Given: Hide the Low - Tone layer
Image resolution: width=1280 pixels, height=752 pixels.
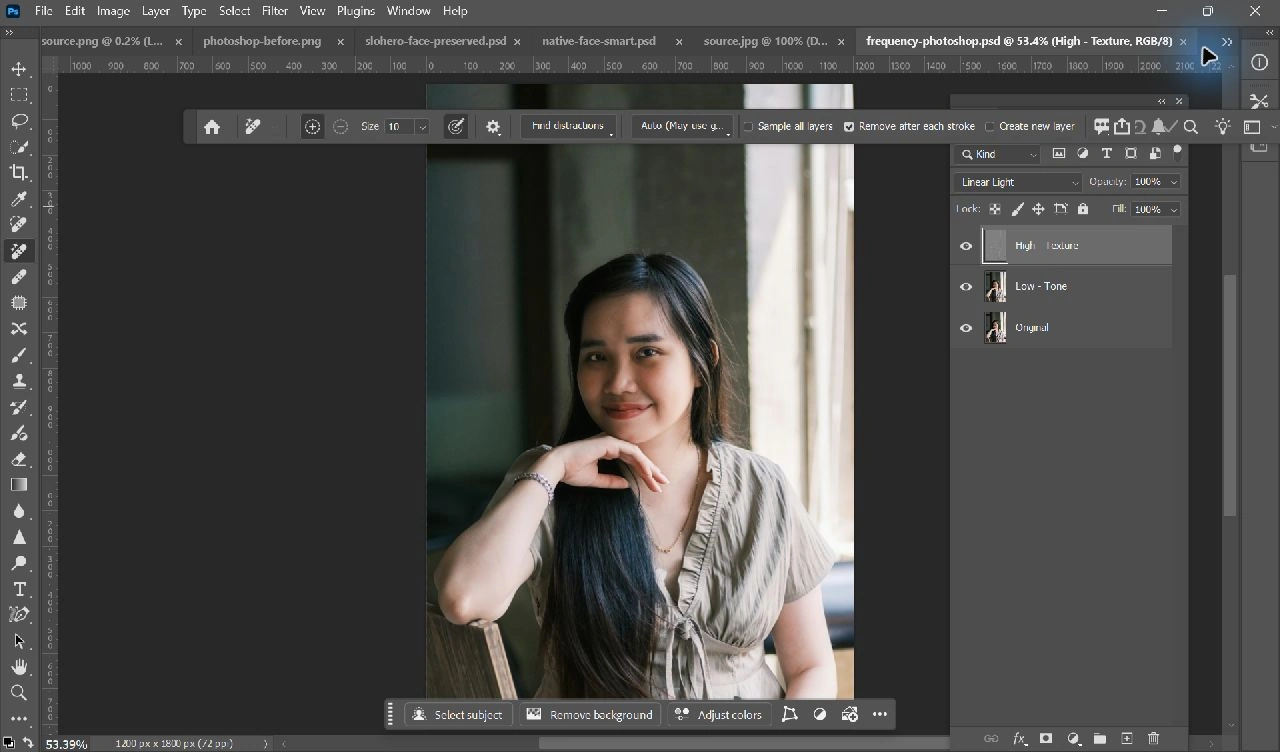Looking at the screenshot, I should coord(966,287).
